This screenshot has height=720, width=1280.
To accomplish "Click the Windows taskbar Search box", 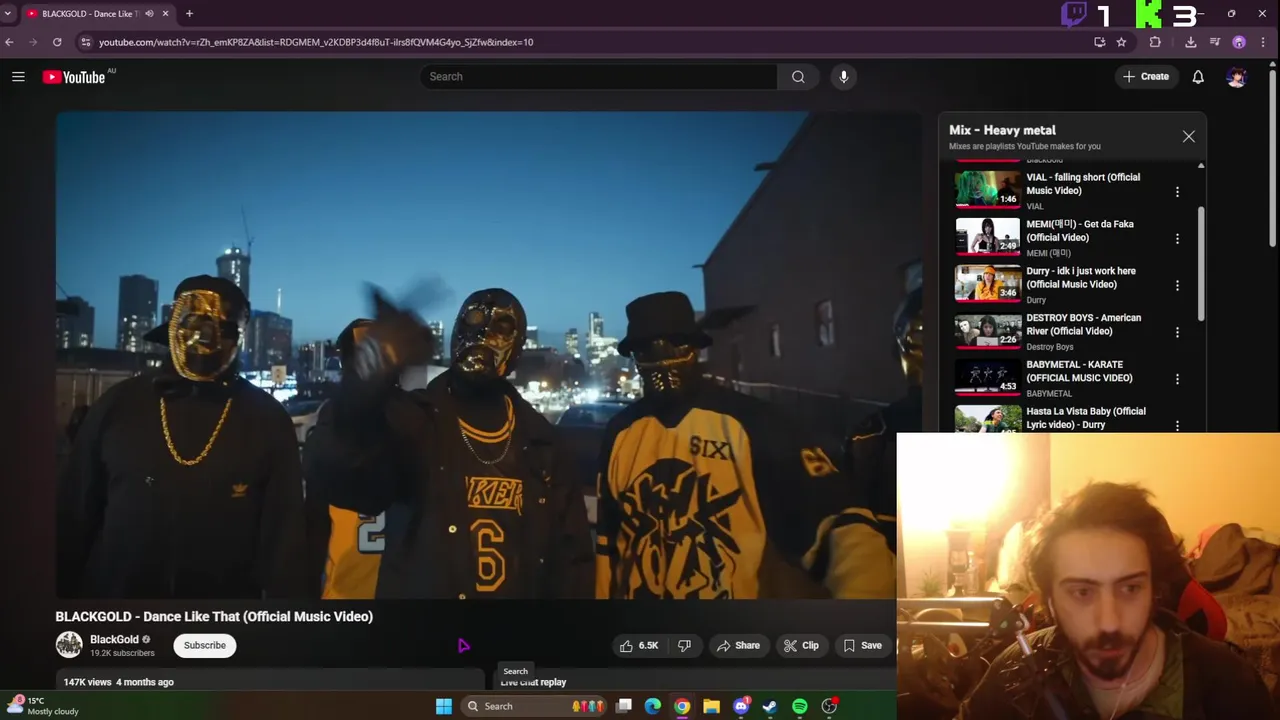I will tap(534, 706).
